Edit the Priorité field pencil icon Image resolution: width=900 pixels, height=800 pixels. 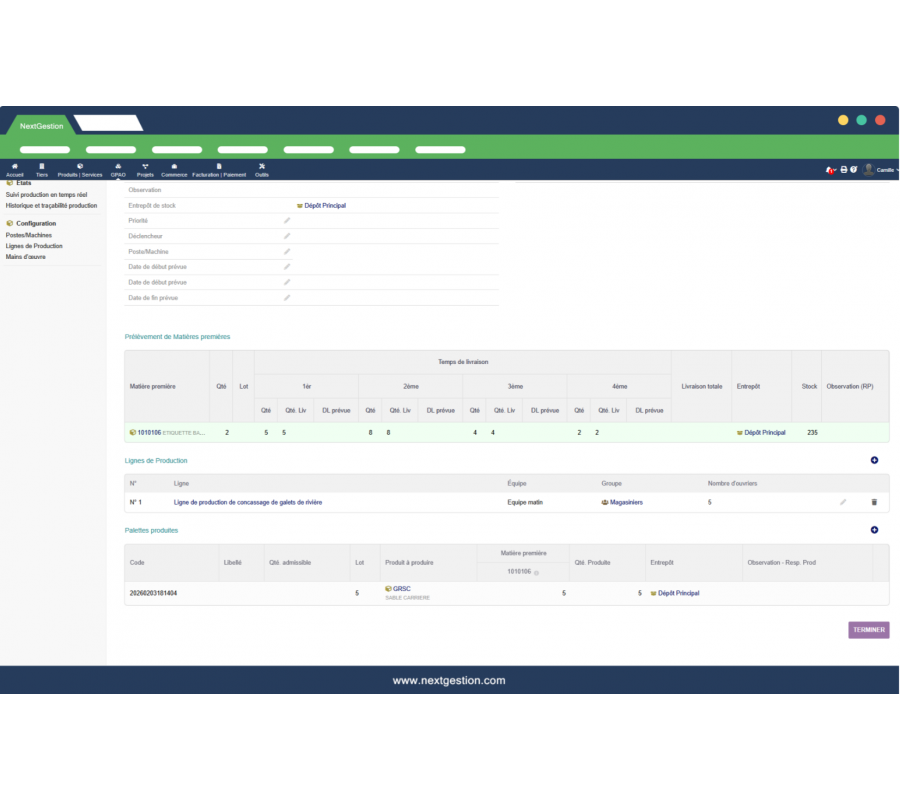[287, 220]
